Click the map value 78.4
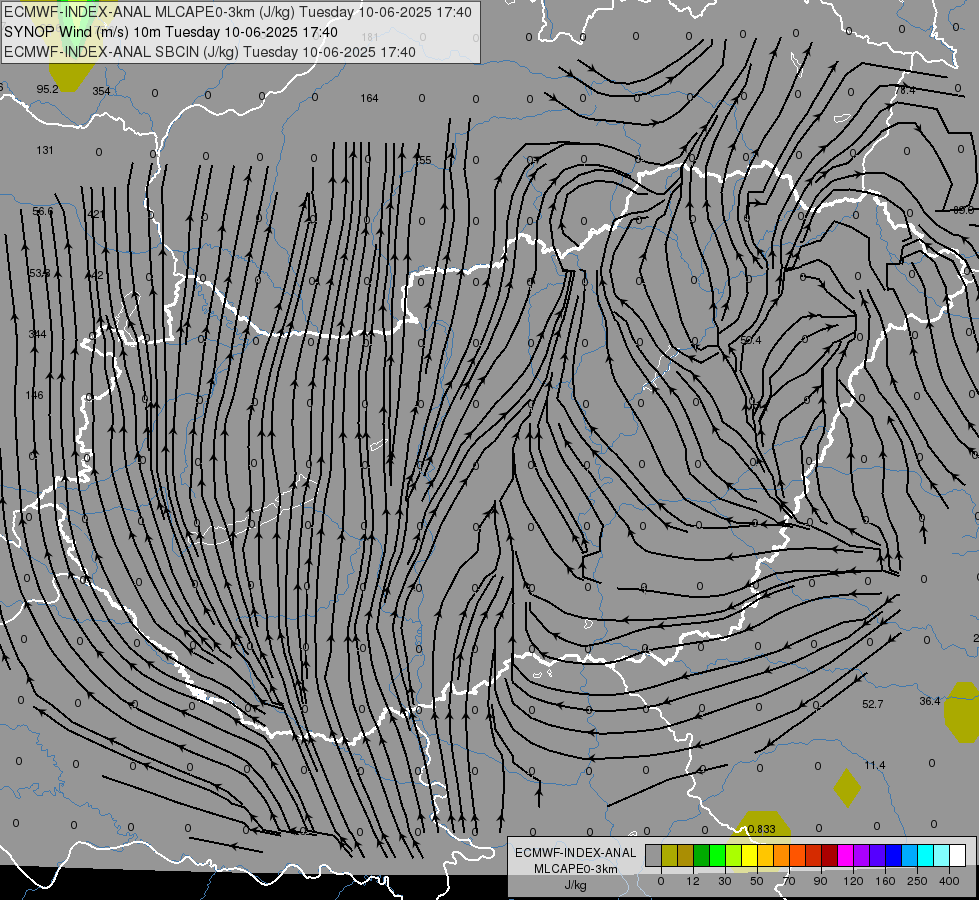The image size is (979, 900). pyautogui.click(x=905, y=91)
